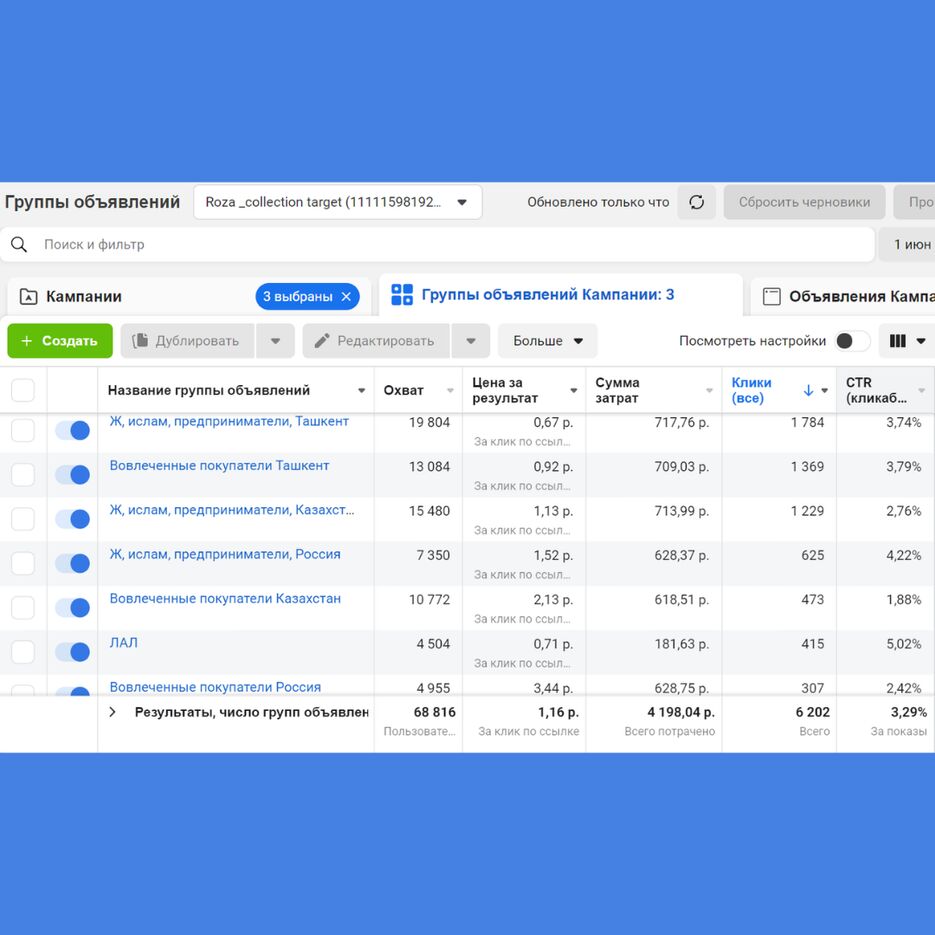Click the '1 784' clicks cell

pos(807,423)
